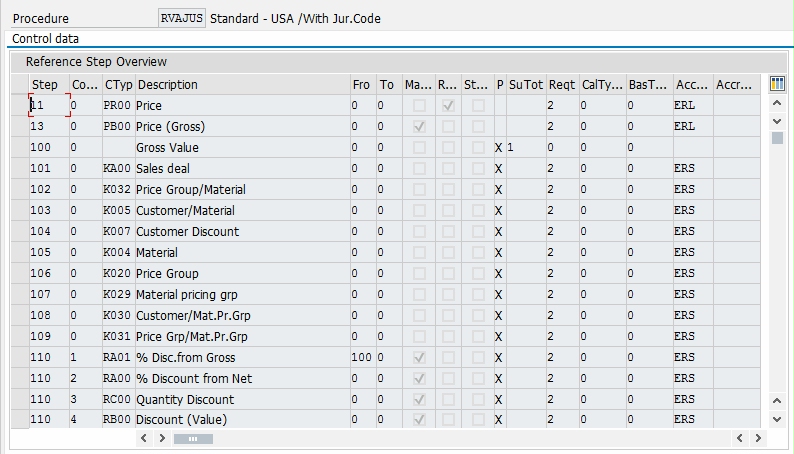The image size is (794, 454).
Task: Click the lower scroll-up arrow near the table bottom
Action: pos(777,401)
